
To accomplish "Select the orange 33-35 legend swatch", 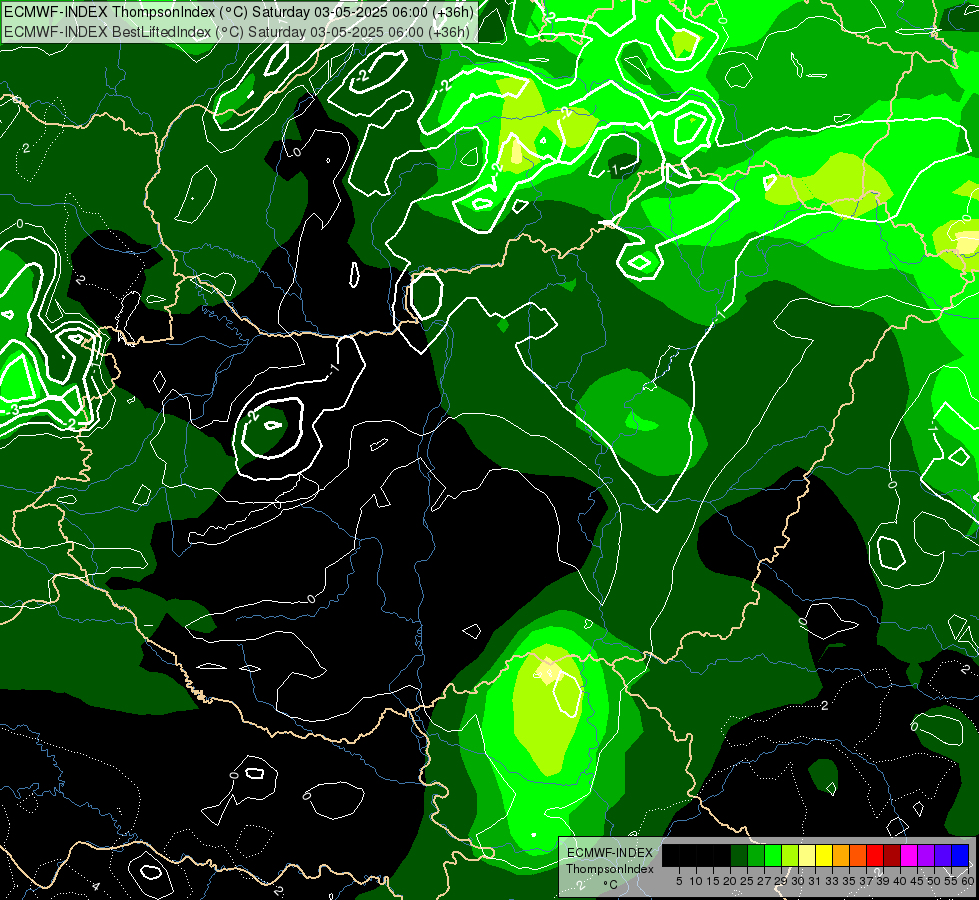I will click(842, 855).
